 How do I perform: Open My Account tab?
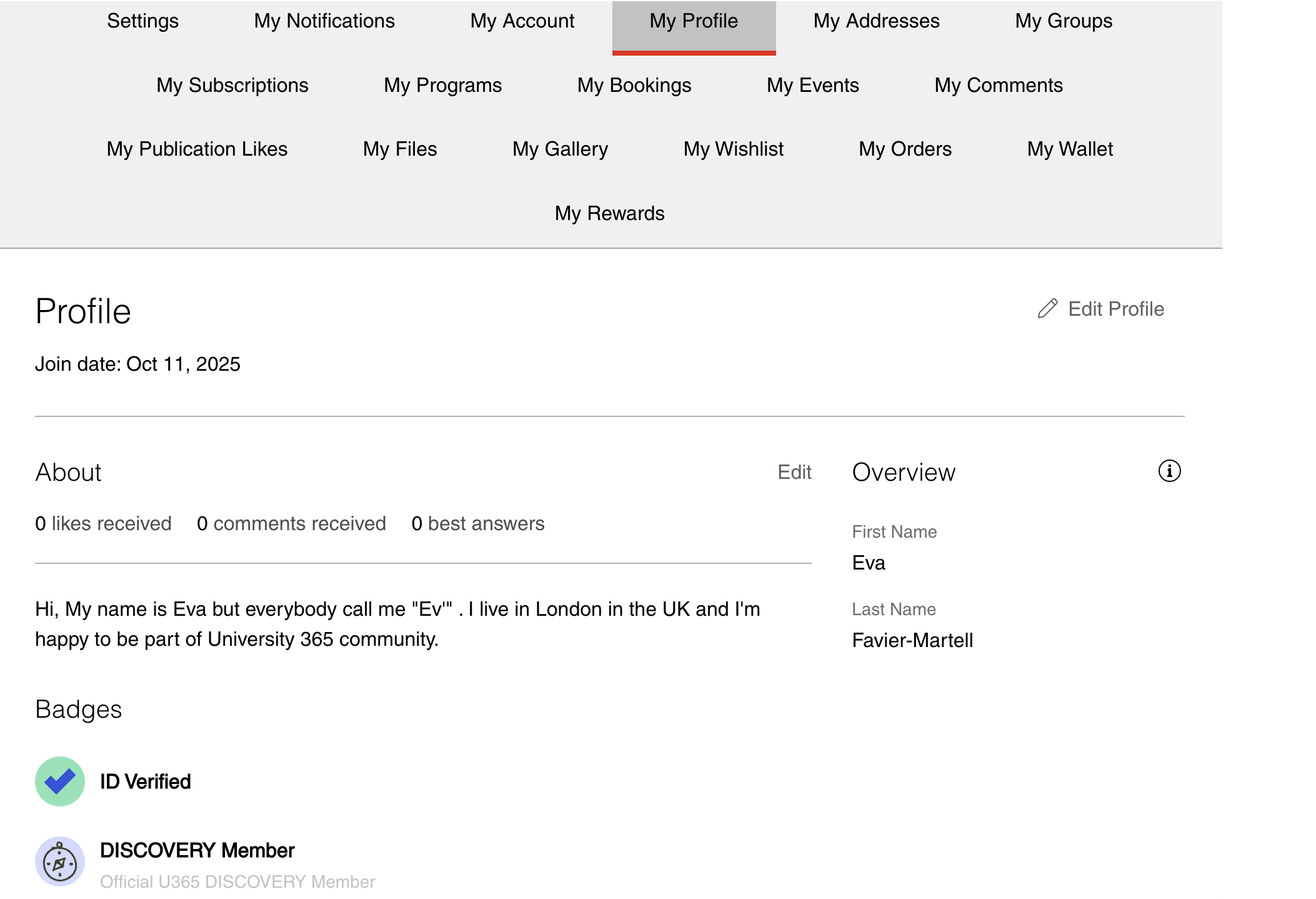click(522, 21)
